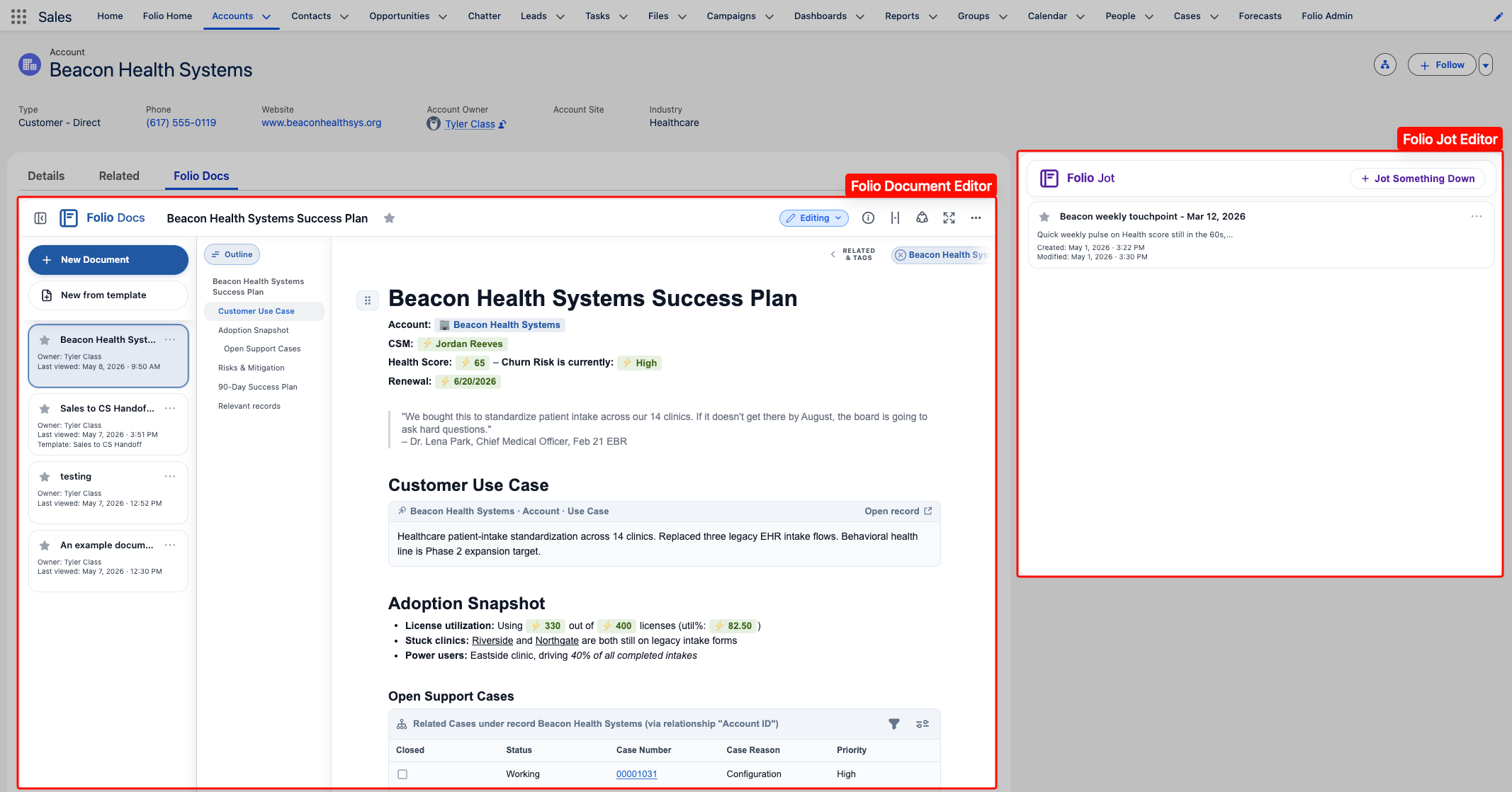
Task: Click the Tyler Class owner link
Action: (x=470, y=124)
